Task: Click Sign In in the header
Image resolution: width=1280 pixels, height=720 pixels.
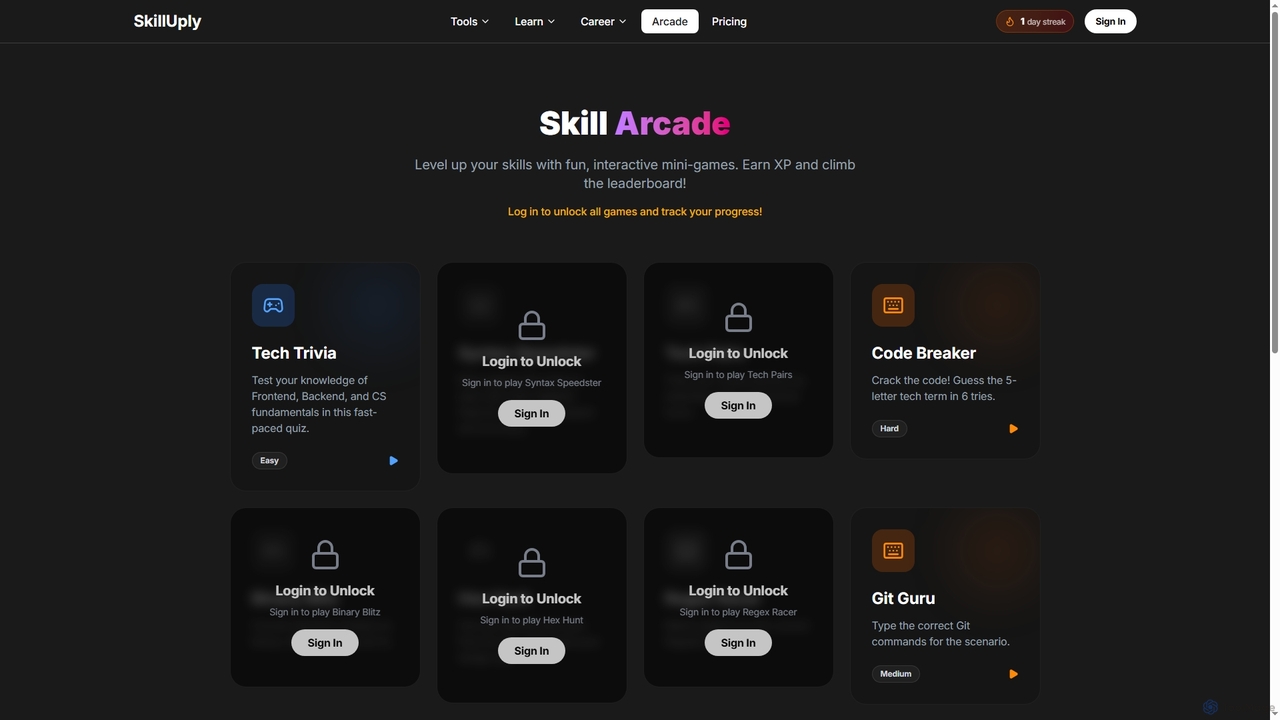Action: pos(1110,21)
